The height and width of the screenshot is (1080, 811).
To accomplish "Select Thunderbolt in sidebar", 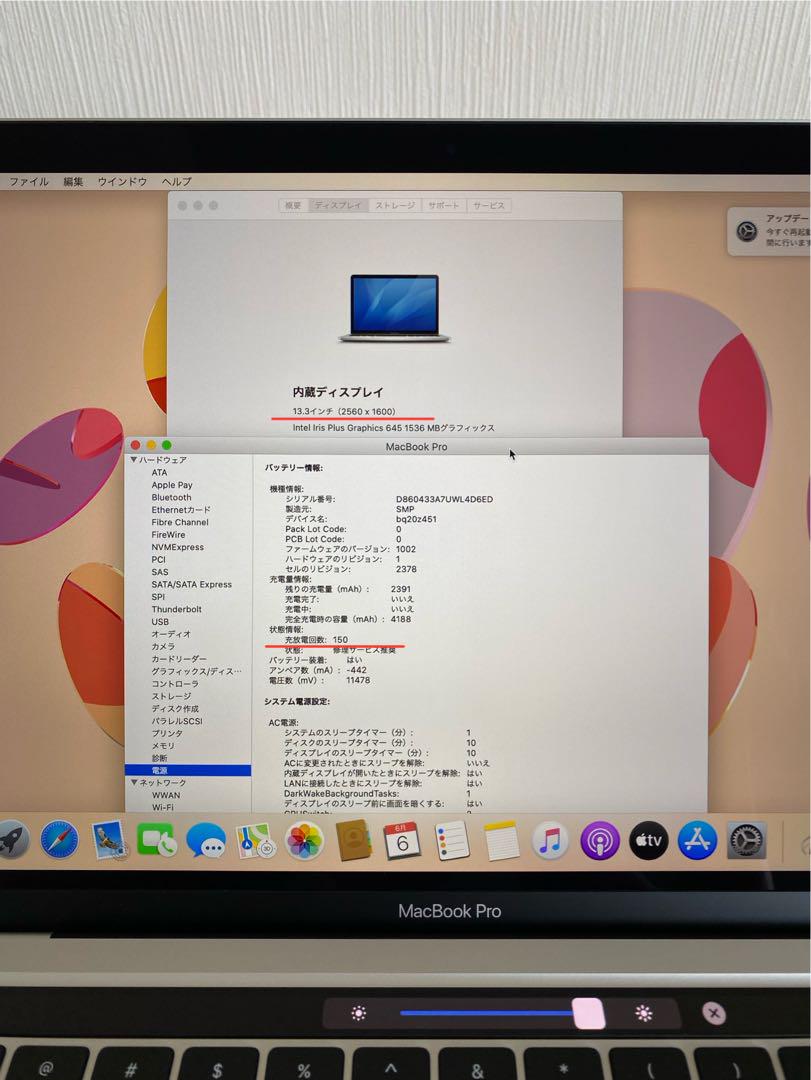I will tap(176, 609).
